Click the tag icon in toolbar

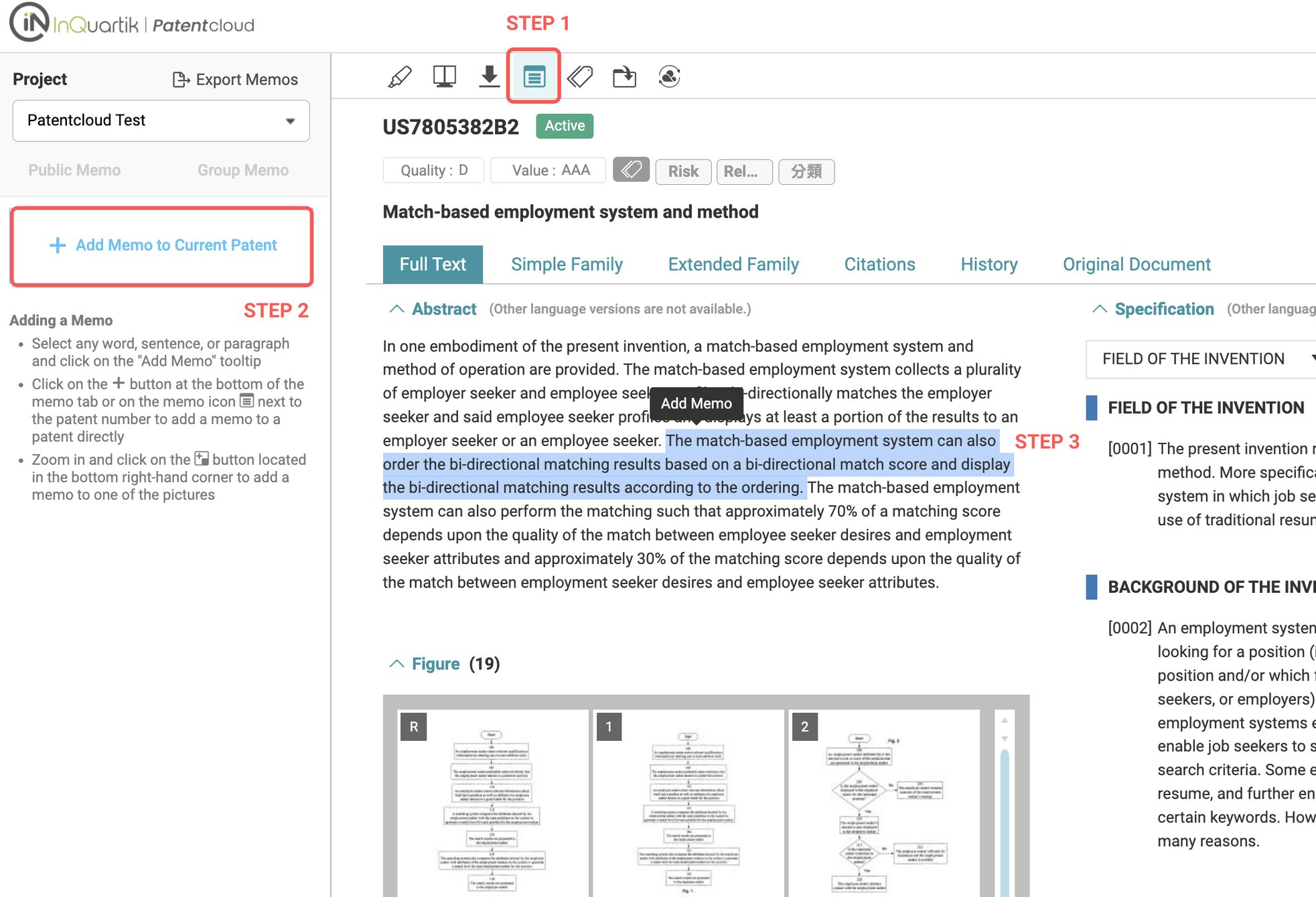[579, 77]
